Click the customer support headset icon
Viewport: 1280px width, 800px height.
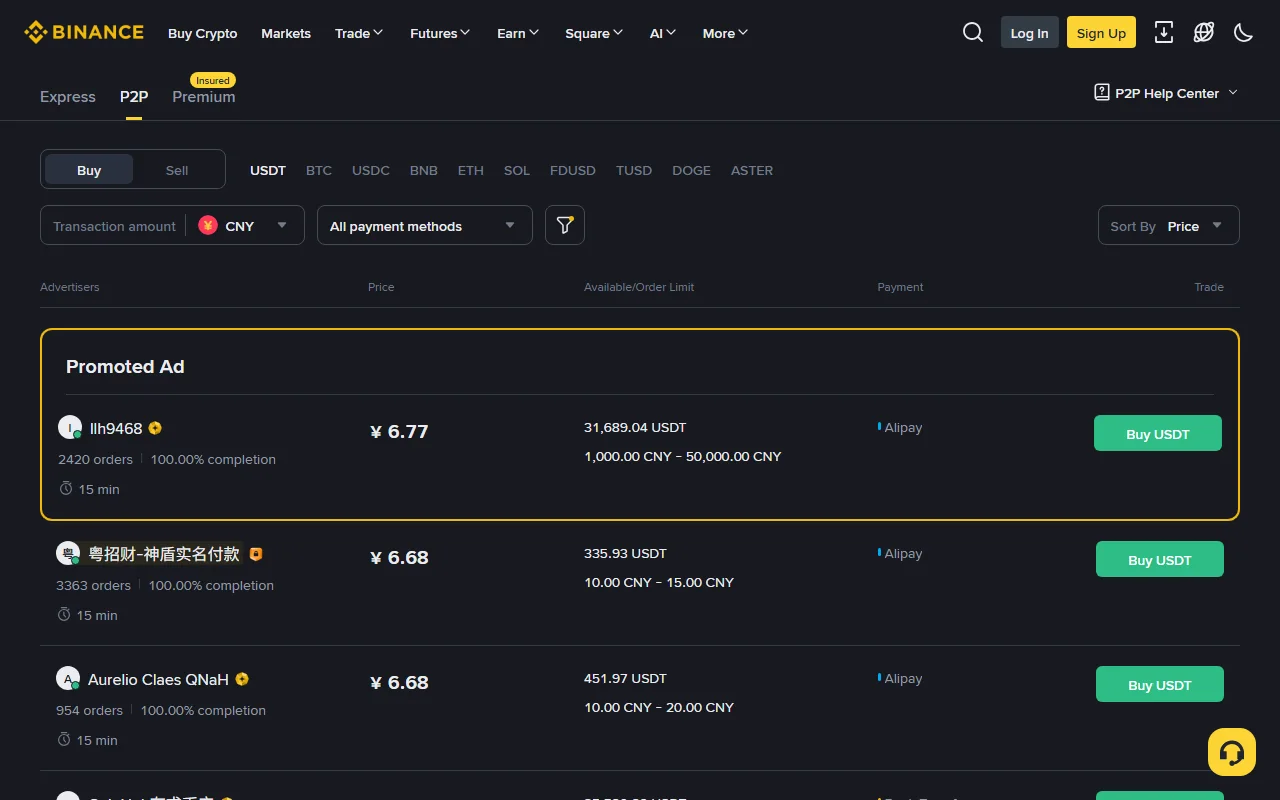(x=1232, y=752)
